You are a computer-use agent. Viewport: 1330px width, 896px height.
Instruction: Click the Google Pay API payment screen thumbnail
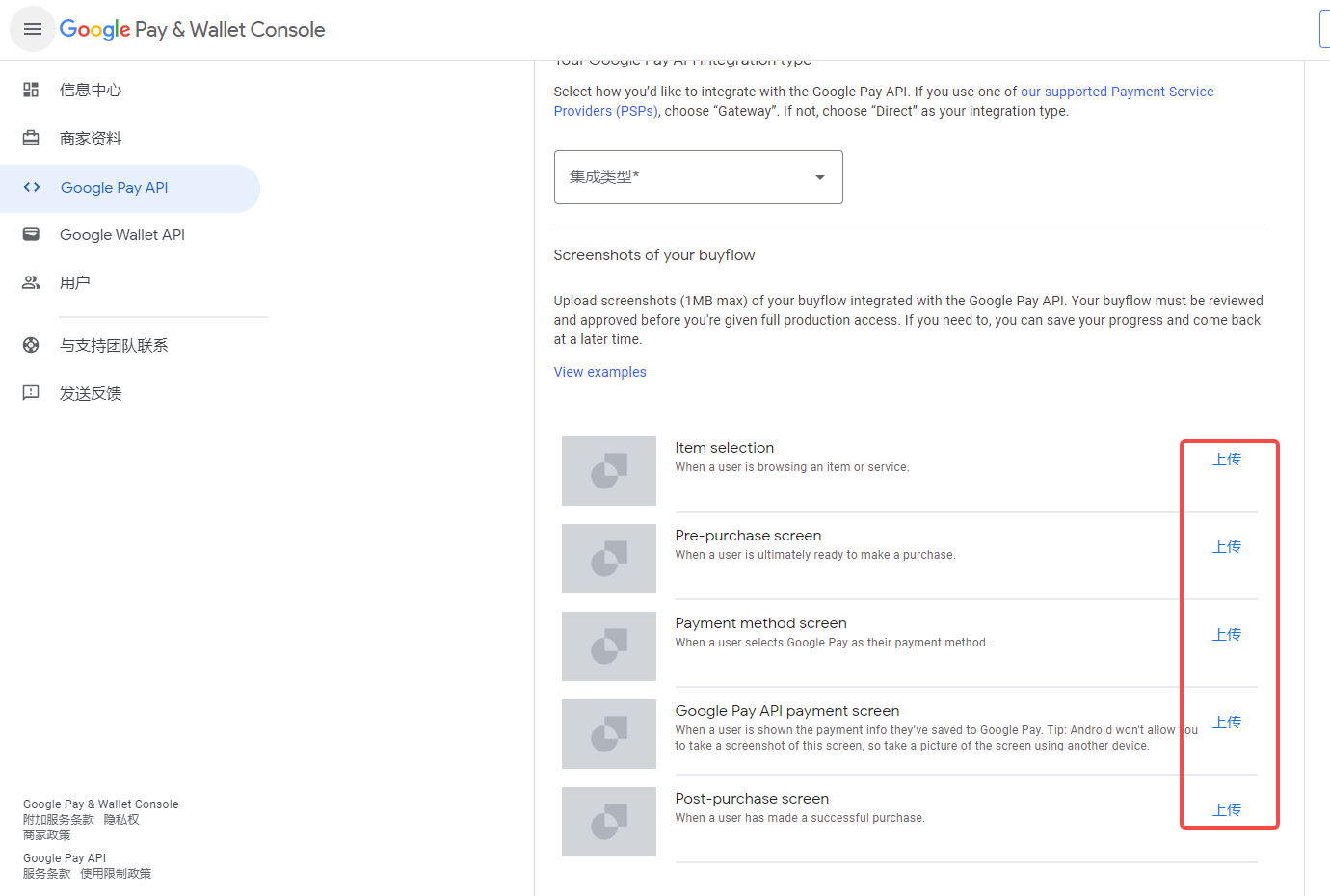coord(609,734)
